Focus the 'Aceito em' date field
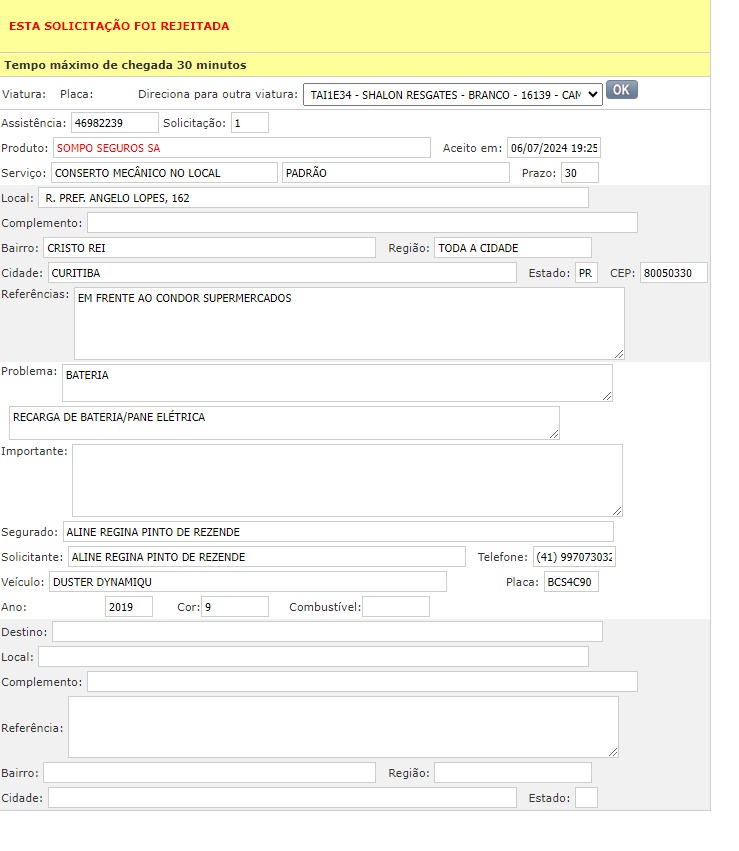Image resolution: width=739 pixels, height=851 pixels. (553, 148)
